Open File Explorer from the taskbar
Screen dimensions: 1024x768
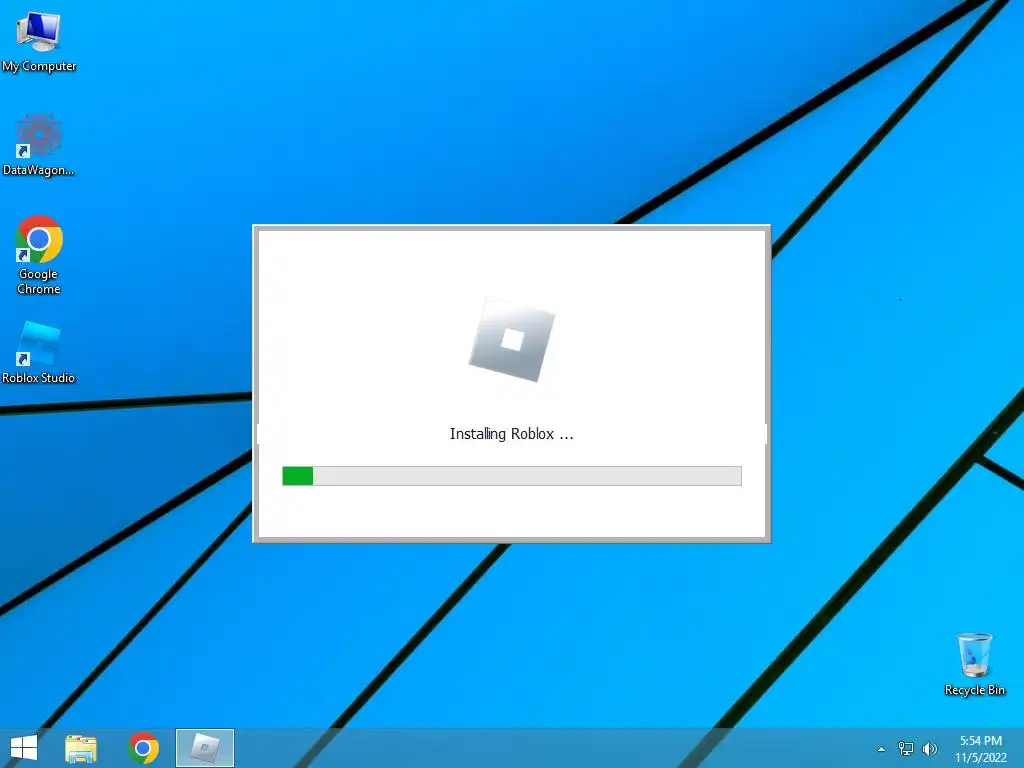point(81,748)
